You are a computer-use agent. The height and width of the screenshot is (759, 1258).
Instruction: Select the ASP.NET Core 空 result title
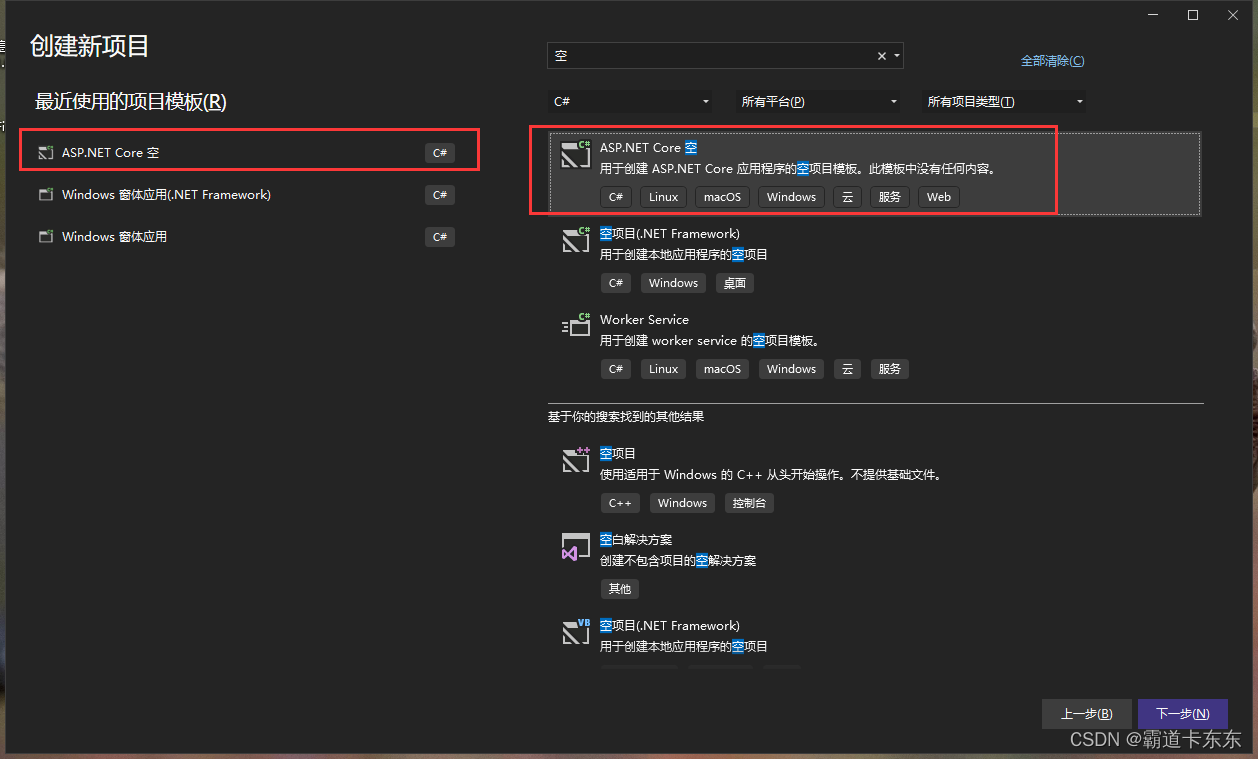point(648,148)
